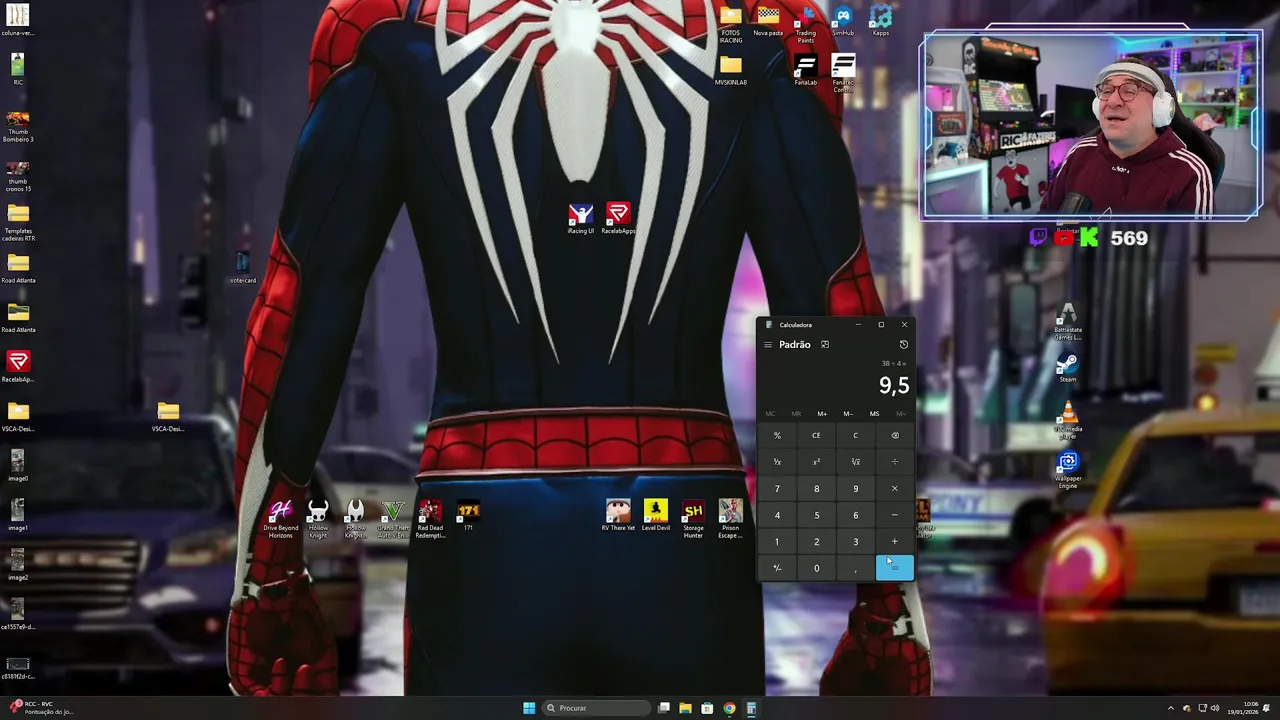1280x720 pixels.
Task: Select the thumb cronos 15 file
Action: click(18, 174)
